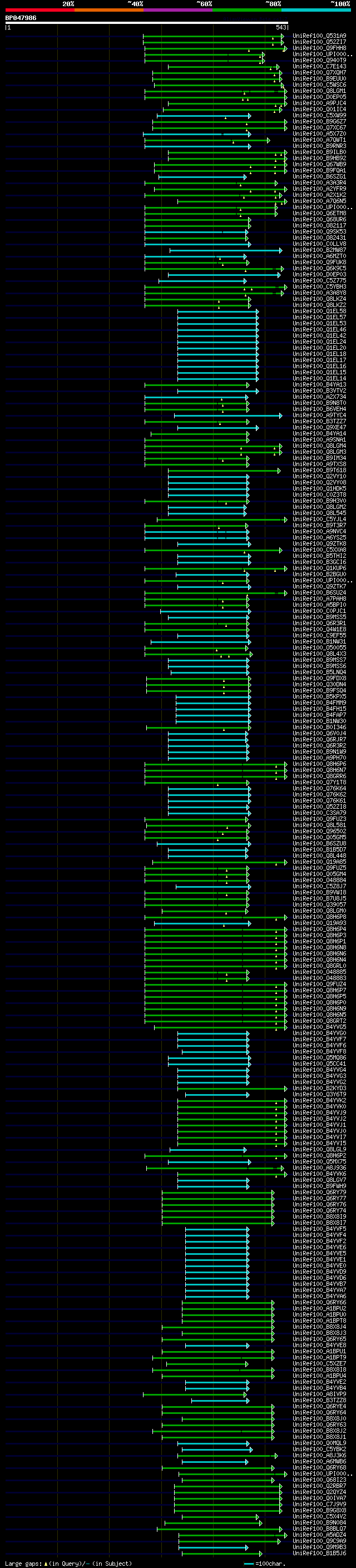This screenshot has height=1568, width=356.
Task: Select the label UniRef100_C5XW99
Action: 319,116
